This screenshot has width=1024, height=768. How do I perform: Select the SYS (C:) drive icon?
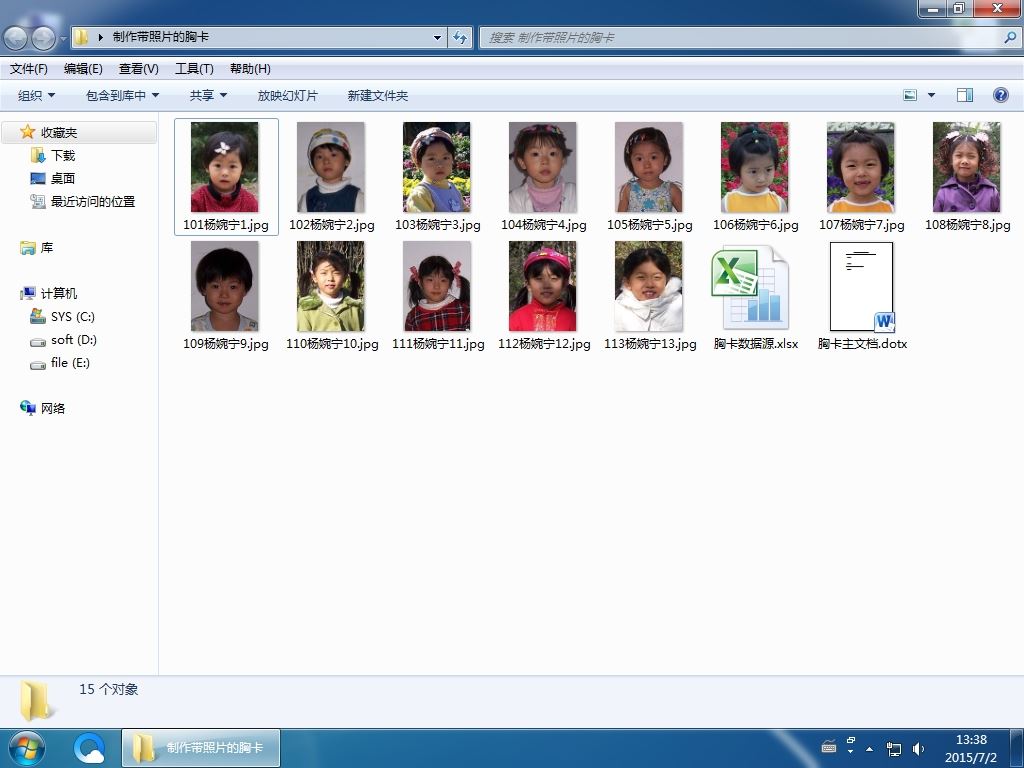pyautogui.click(x=38, y=316)
